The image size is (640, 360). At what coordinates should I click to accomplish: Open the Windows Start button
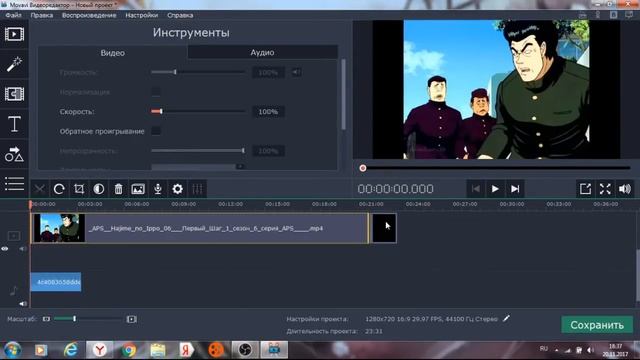pos(13,350)
